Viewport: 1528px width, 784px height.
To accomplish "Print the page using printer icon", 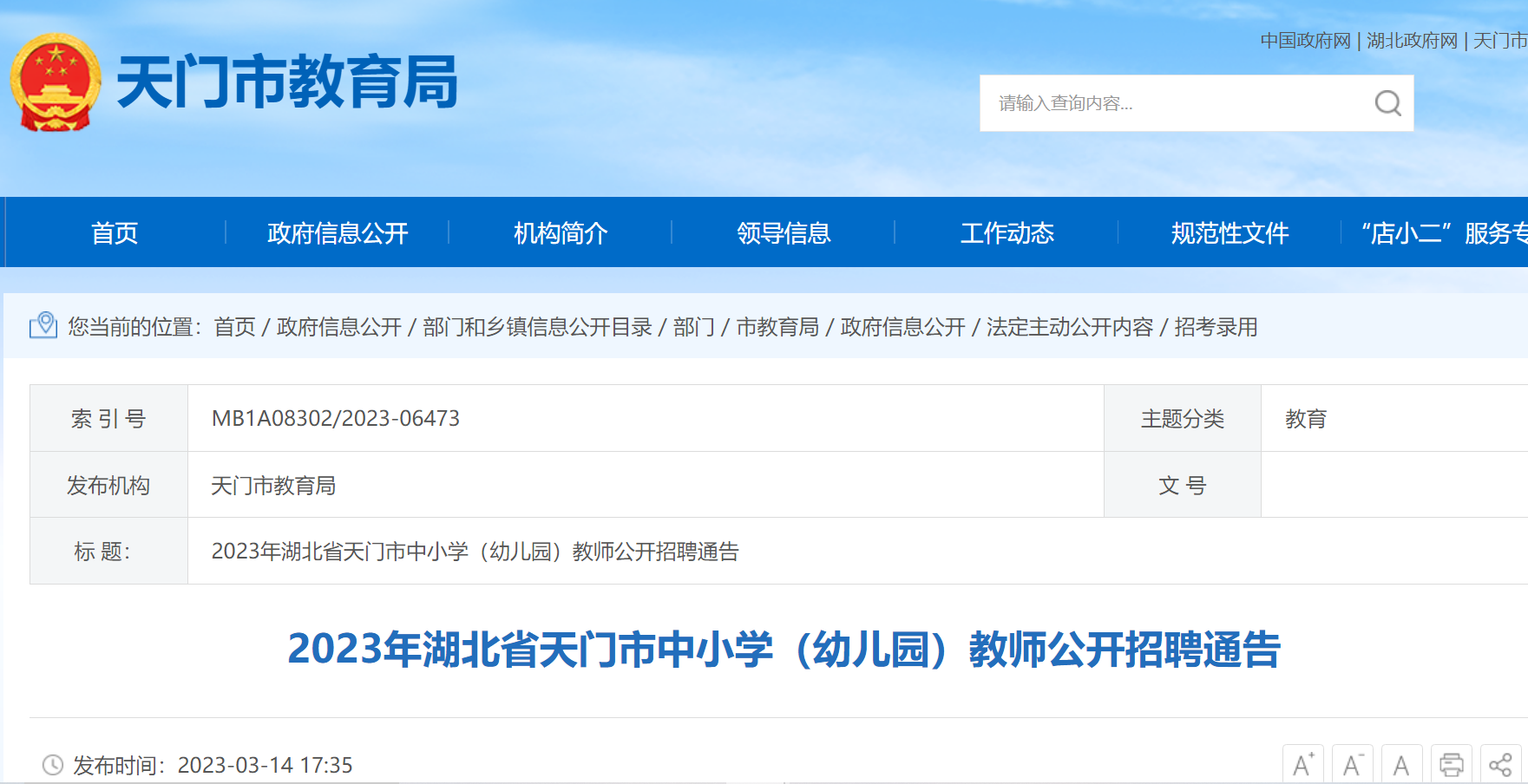I will point(1451,764).
